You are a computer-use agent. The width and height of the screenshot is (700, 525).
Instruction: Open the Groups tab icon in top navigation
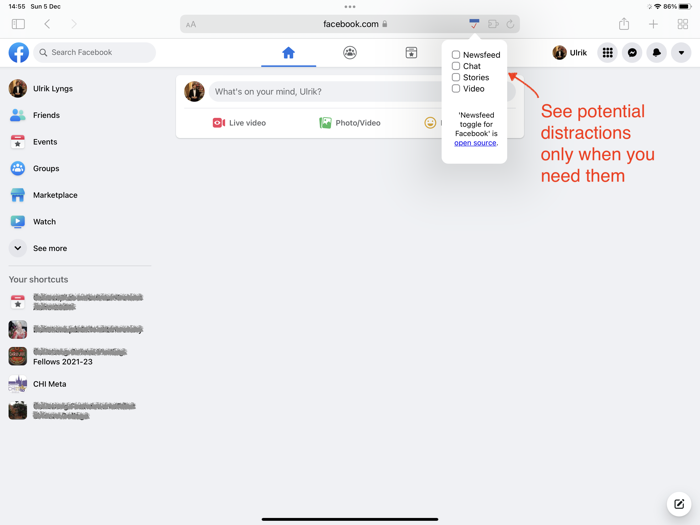350,53
